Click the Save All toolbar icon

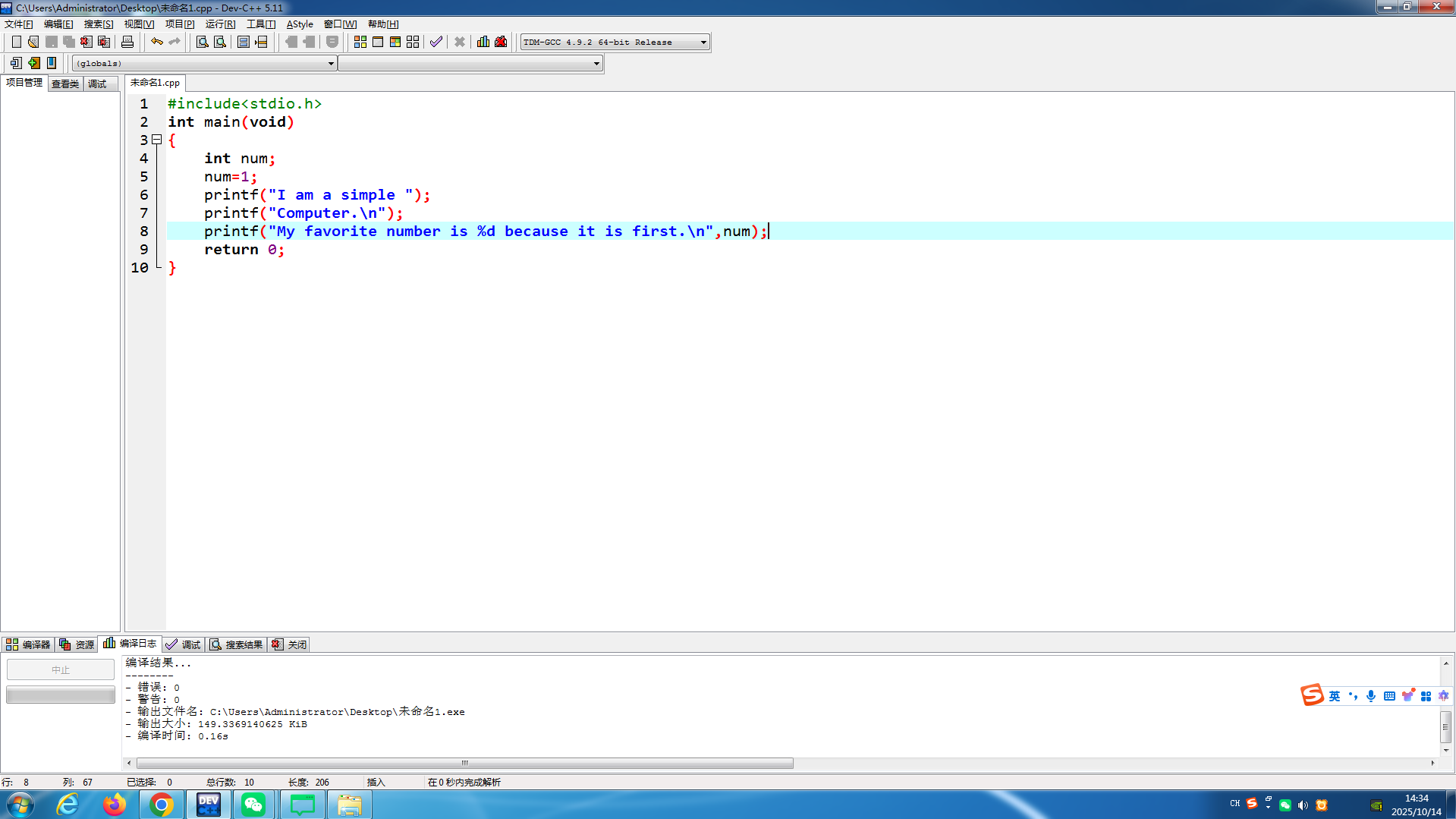pyautogui.click(x=69, y=42)
